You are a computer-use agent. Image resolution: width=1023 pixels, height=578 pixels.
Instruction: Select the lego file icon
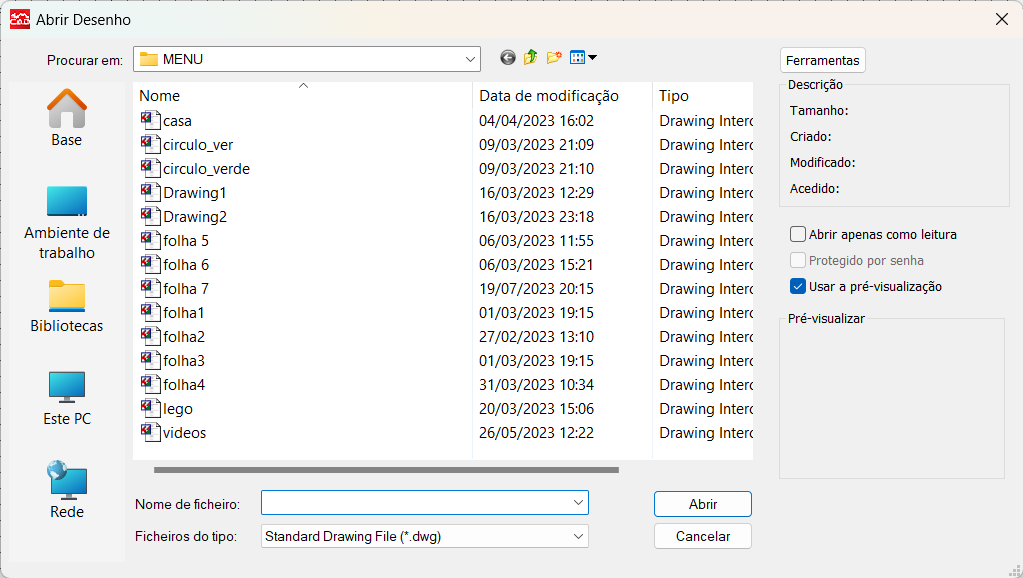pos(150,408)
